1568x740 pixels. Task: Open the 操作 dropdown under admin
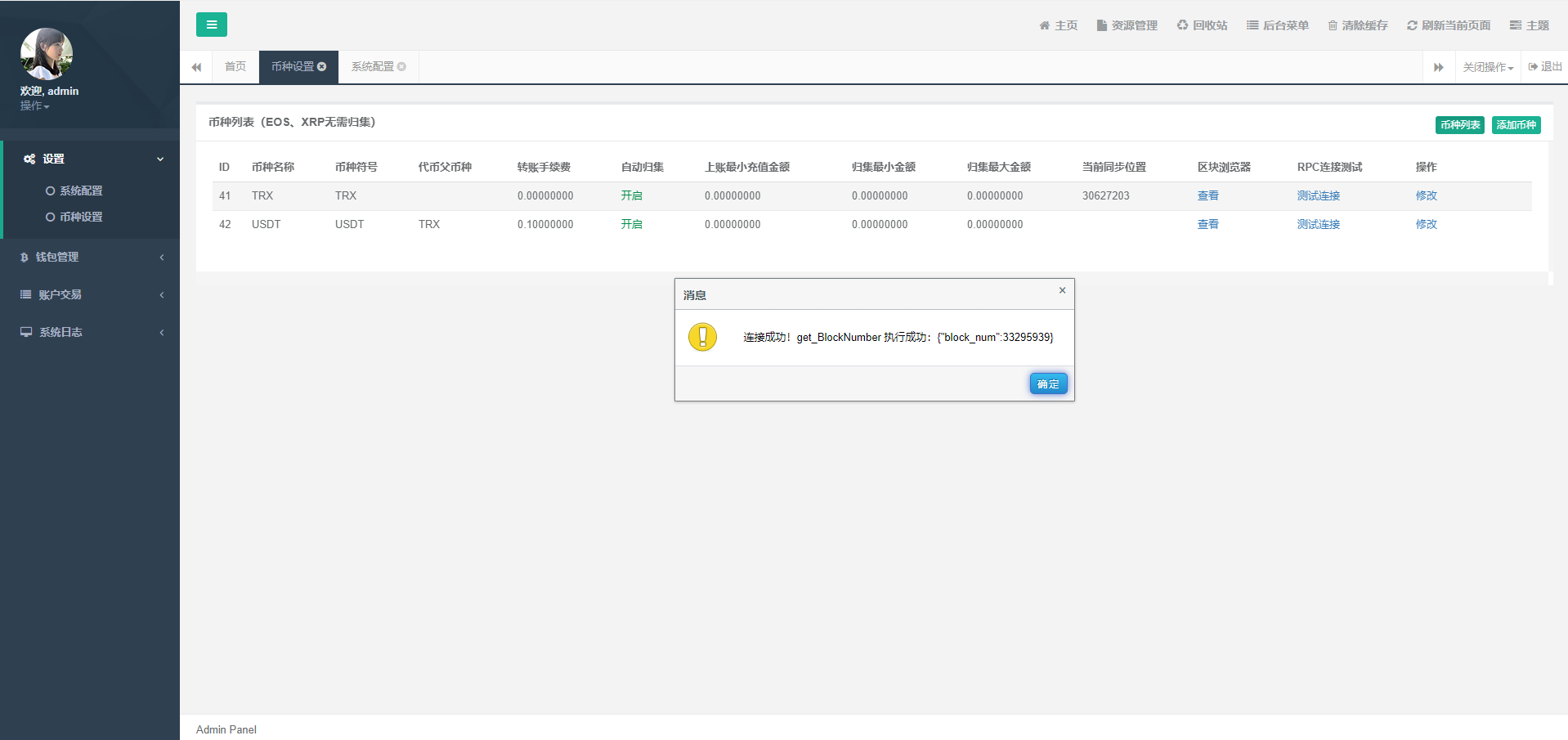point(35,106)
